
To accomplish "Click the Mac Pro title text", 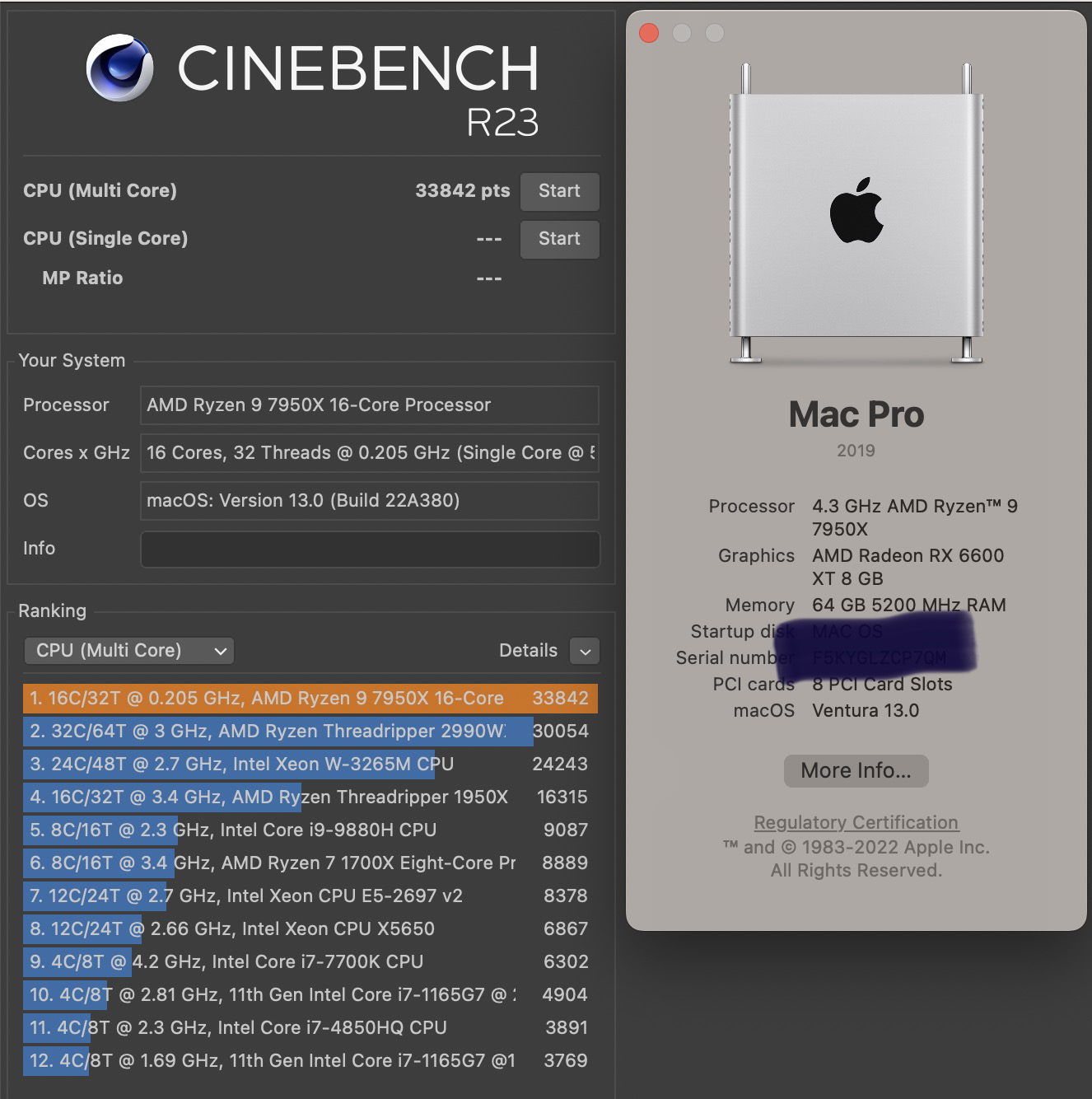I will tap(856, 414).
